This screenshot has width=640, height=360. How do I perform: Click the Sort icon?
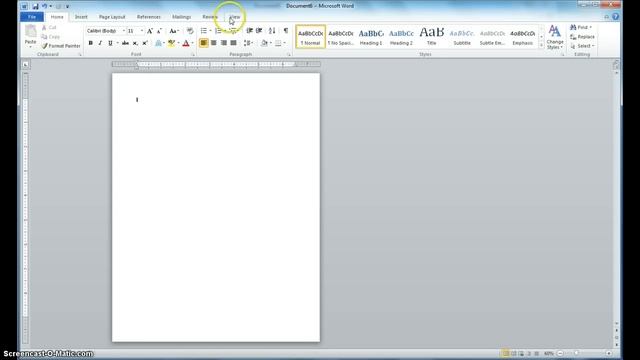(272, 31)
